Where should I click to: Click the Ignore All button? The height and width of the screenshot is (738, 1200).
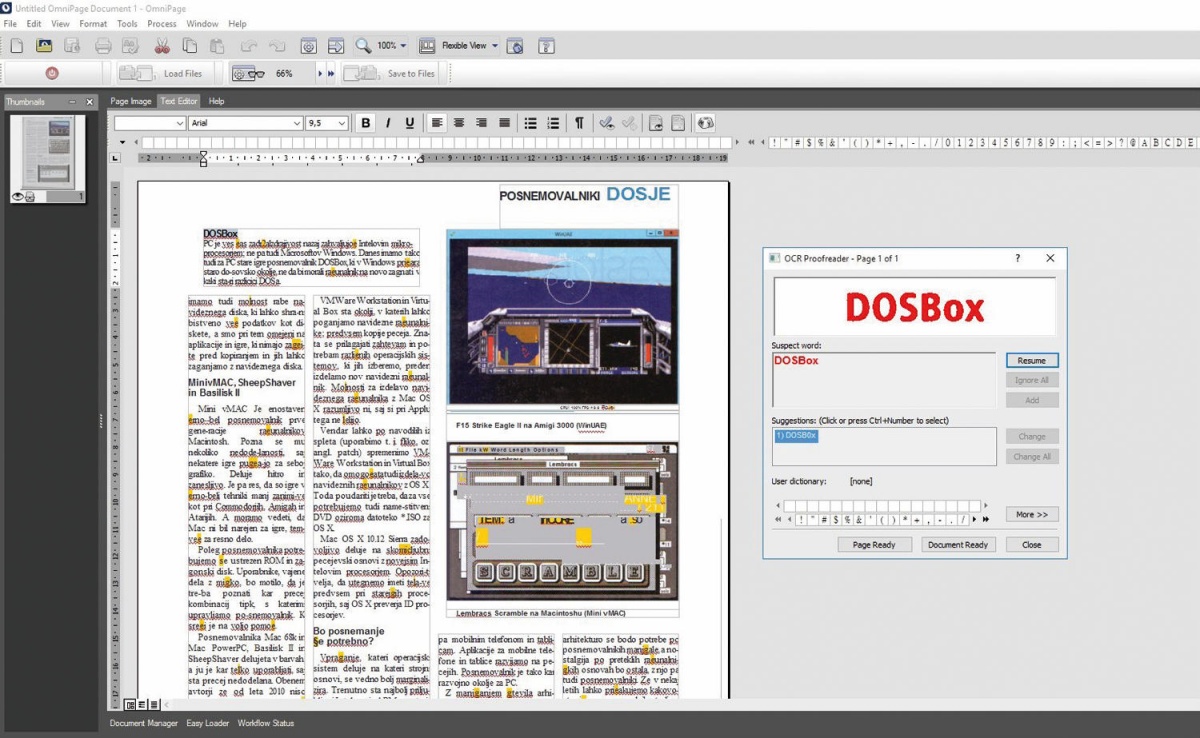tap(1032, 380)
